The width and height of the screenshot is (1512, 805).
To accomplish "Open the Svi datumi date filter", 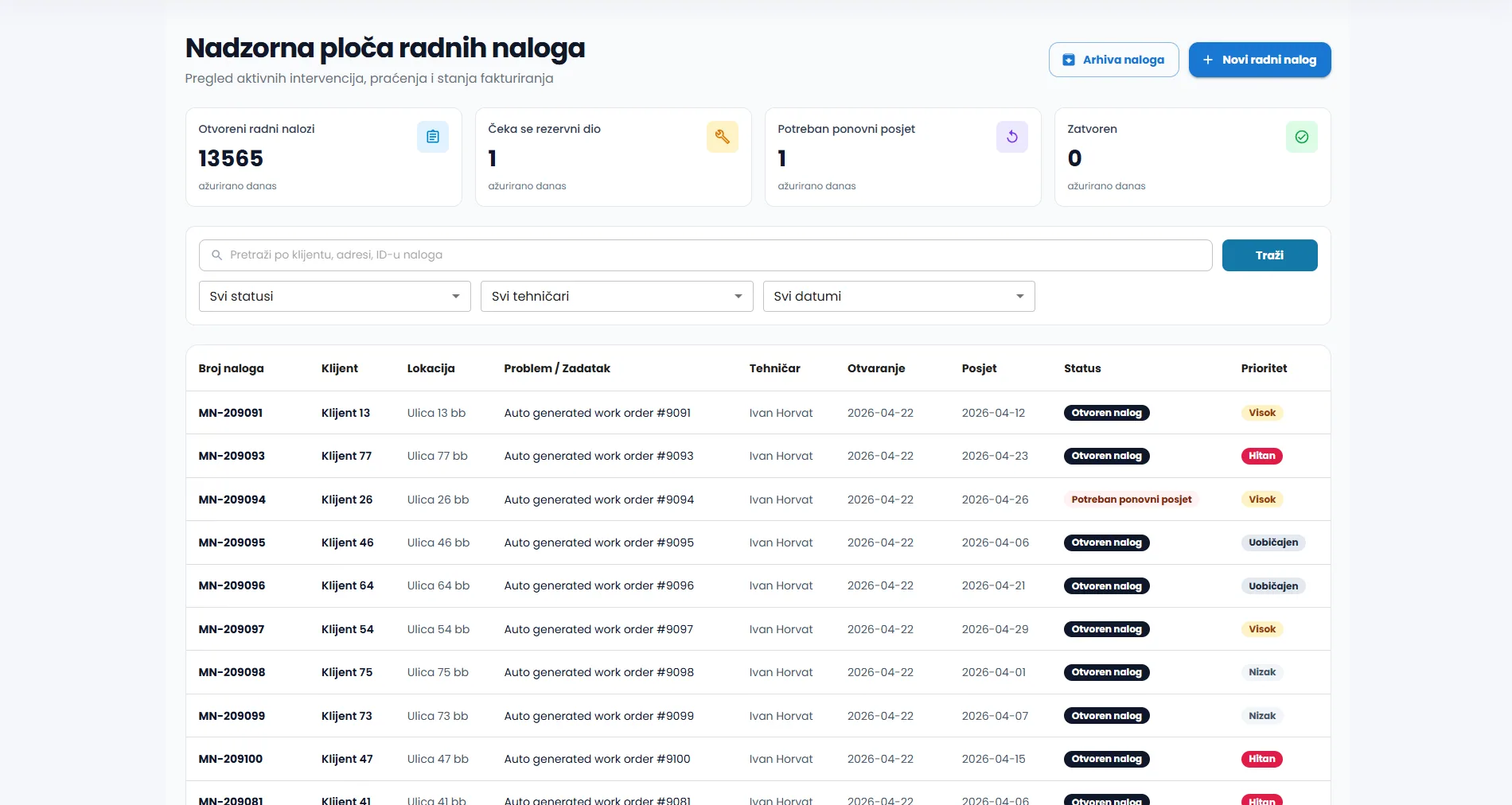I will (899, 296).
